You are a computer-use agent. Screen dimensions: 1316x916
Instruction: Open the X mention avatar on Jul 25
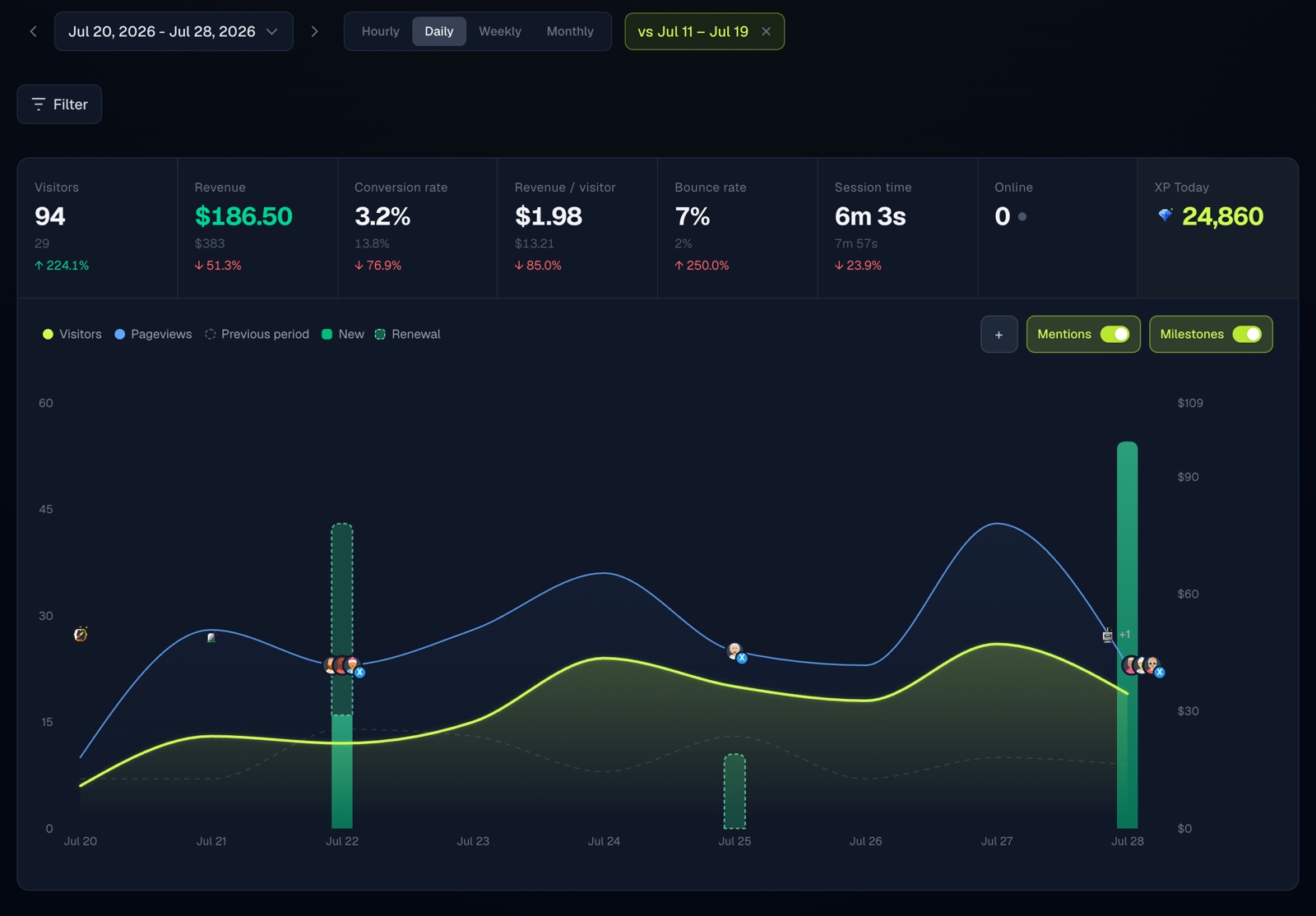[736, 652]
